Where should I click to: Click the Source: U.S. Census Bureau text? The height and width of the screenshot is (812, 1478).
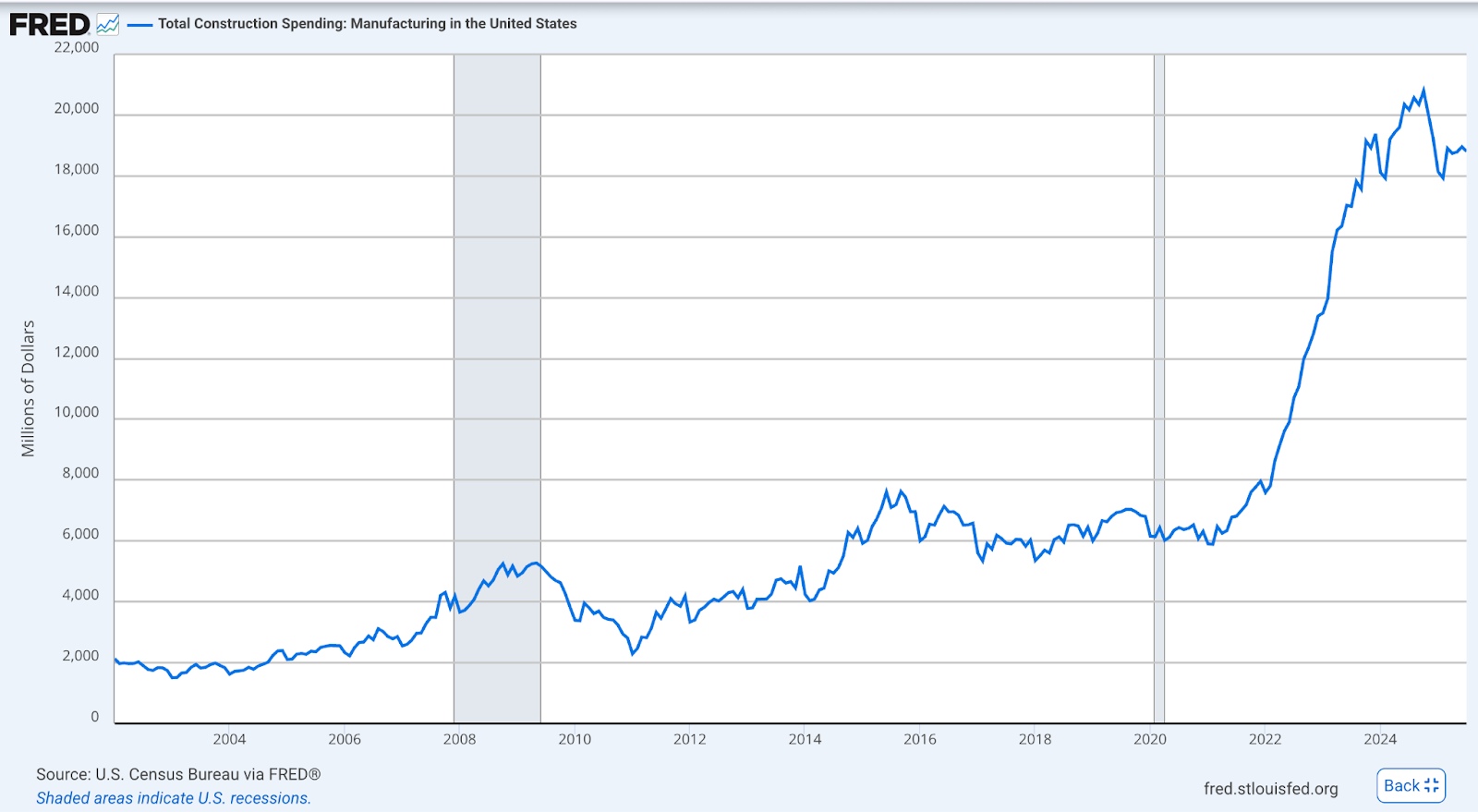178,774
